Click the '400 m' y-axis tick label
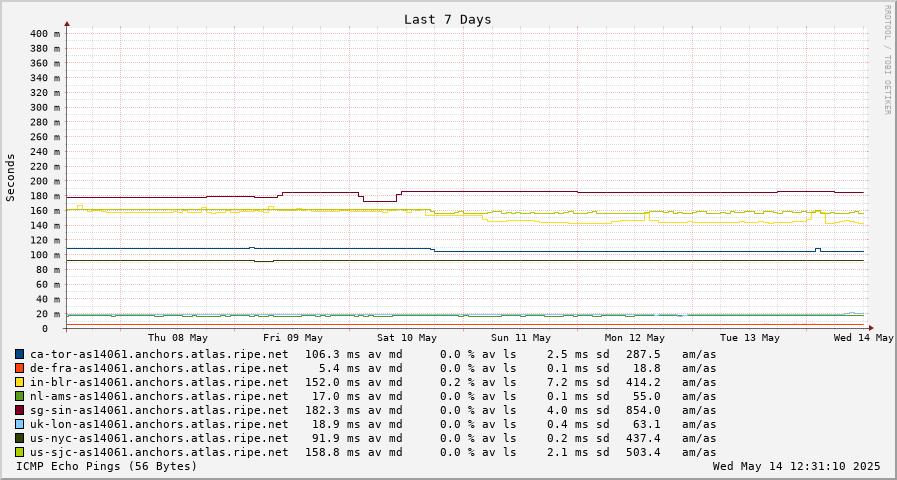The height and width of the screenshot is (480, 897). [45, 34]
